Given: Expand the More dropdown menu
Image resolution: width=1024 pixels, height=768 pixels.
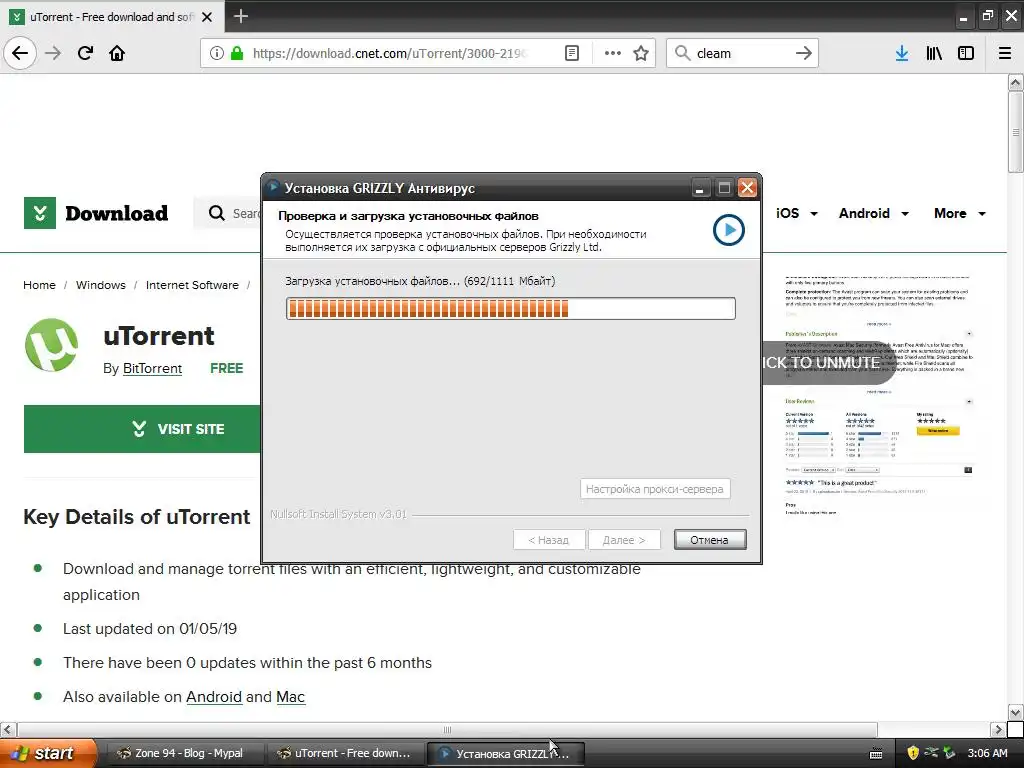Looking at the screenshot, I should coord(959,214).
